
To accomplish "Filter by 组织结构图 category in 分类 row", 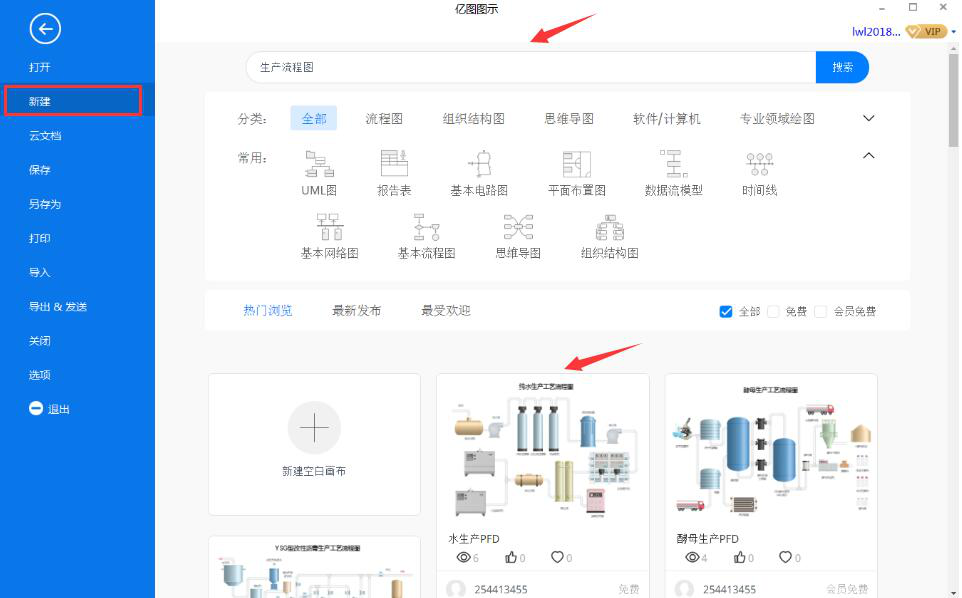I will tap(474, 118).
